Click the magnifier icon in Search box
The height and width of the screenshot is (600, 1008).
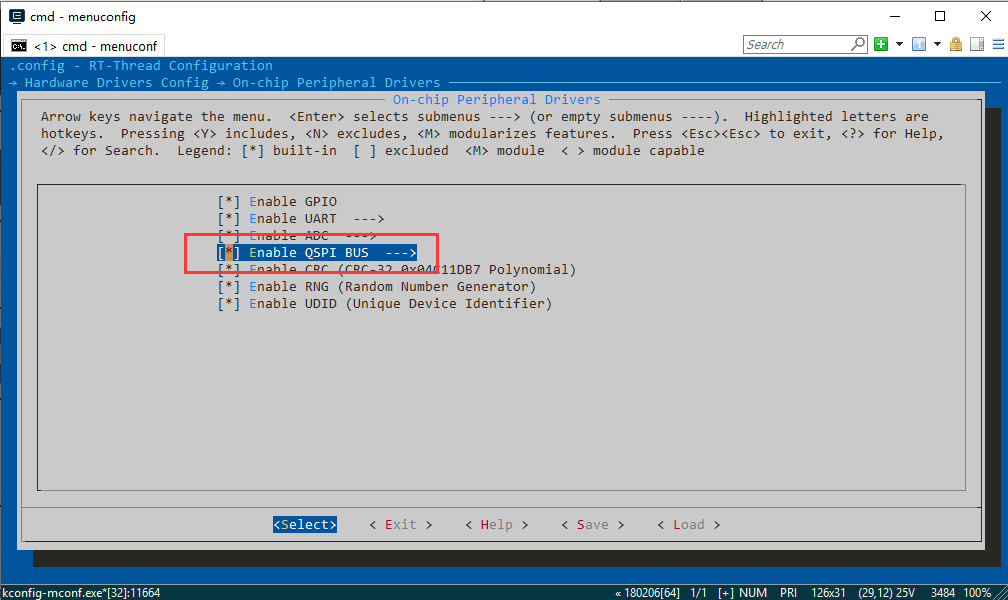(858, 44)
